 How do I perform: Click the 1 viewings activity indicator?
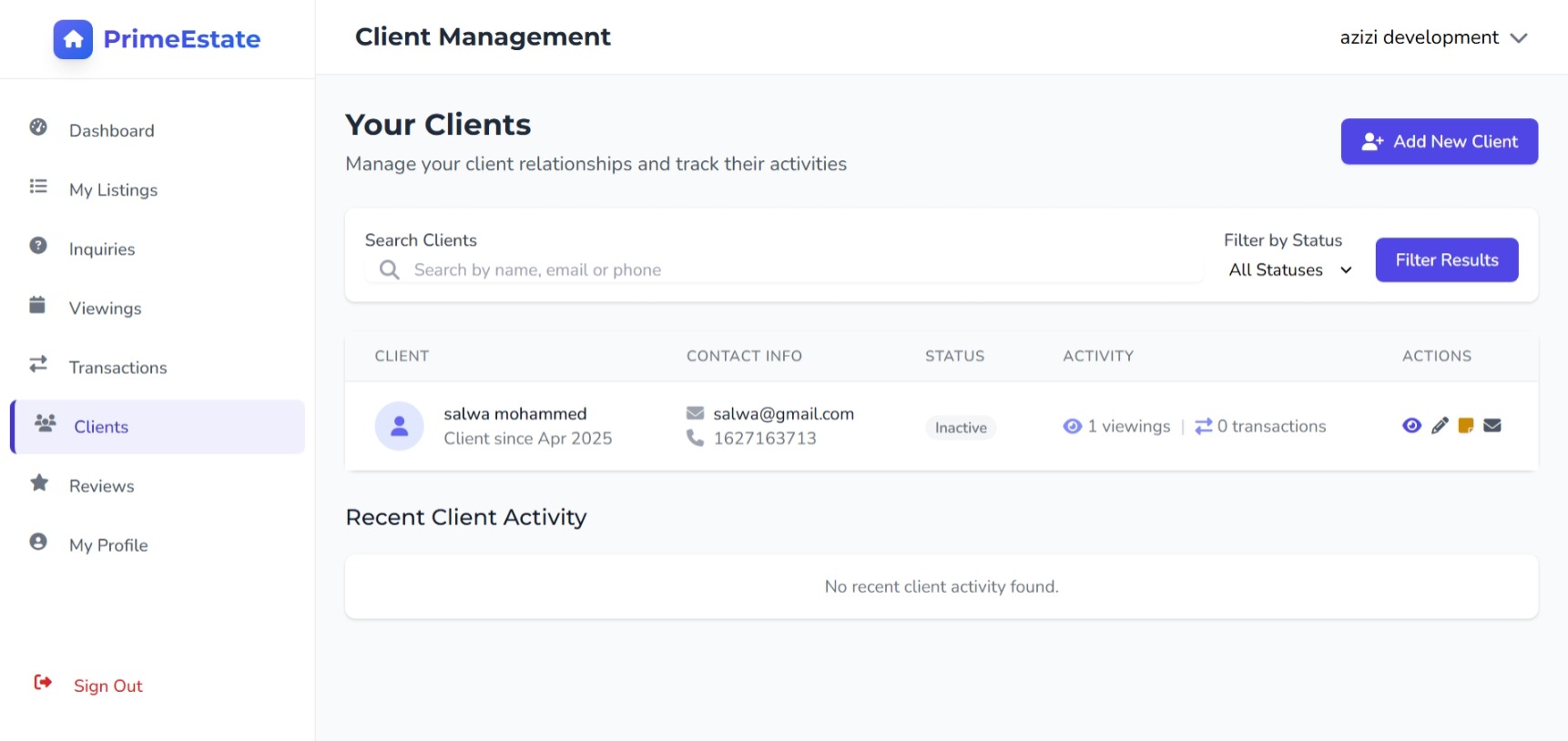[1117, 426]
